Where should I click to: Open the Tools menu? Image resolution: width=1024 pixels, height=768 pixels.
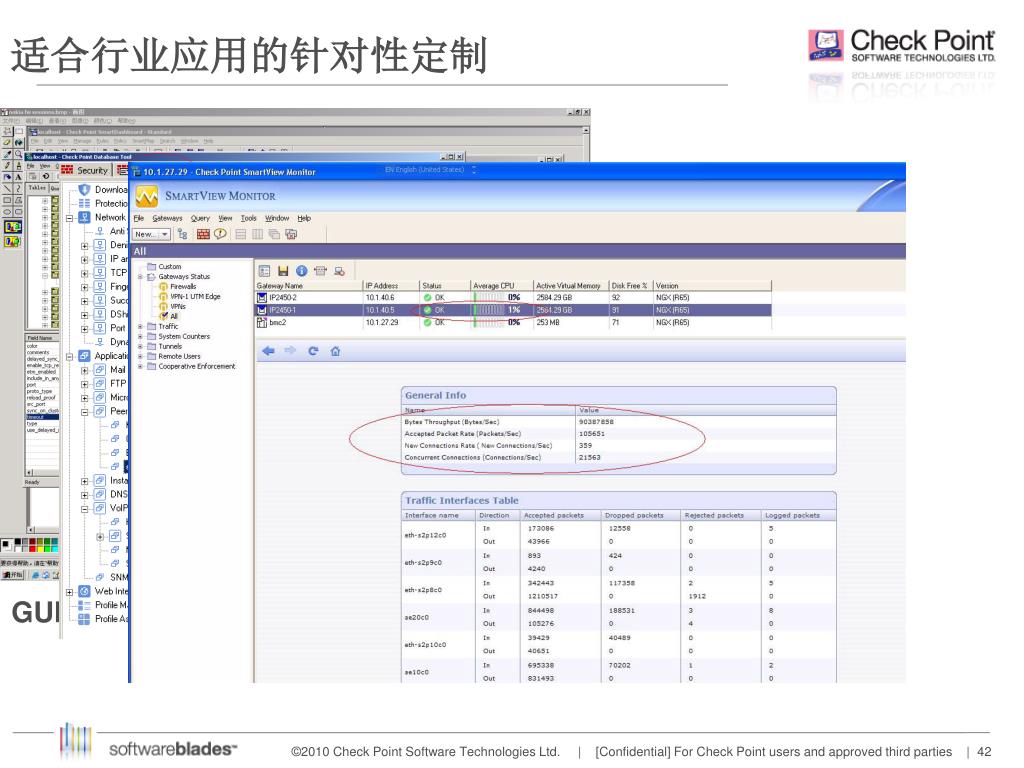249,218
